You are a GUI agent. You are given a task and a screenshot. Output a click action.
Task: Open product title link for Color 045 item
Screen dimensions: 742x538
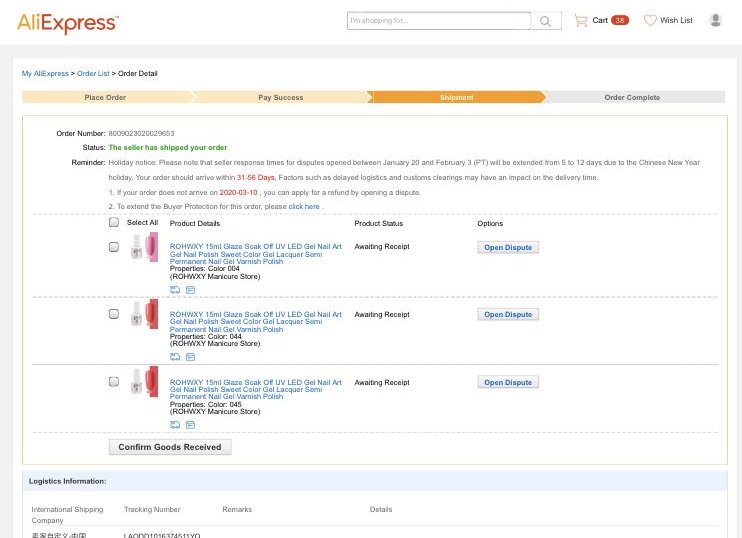click(x=256, y=389)
